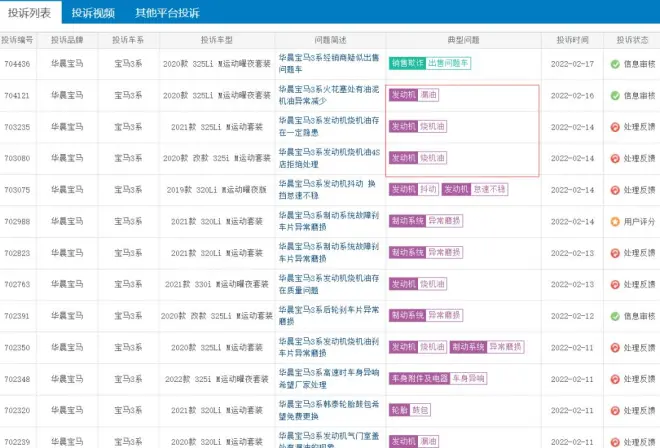Click 发动机 烧机油 tag in row 703235
Image resolution: width=660 pixels, height=448 pixels.
pos(418,126)
